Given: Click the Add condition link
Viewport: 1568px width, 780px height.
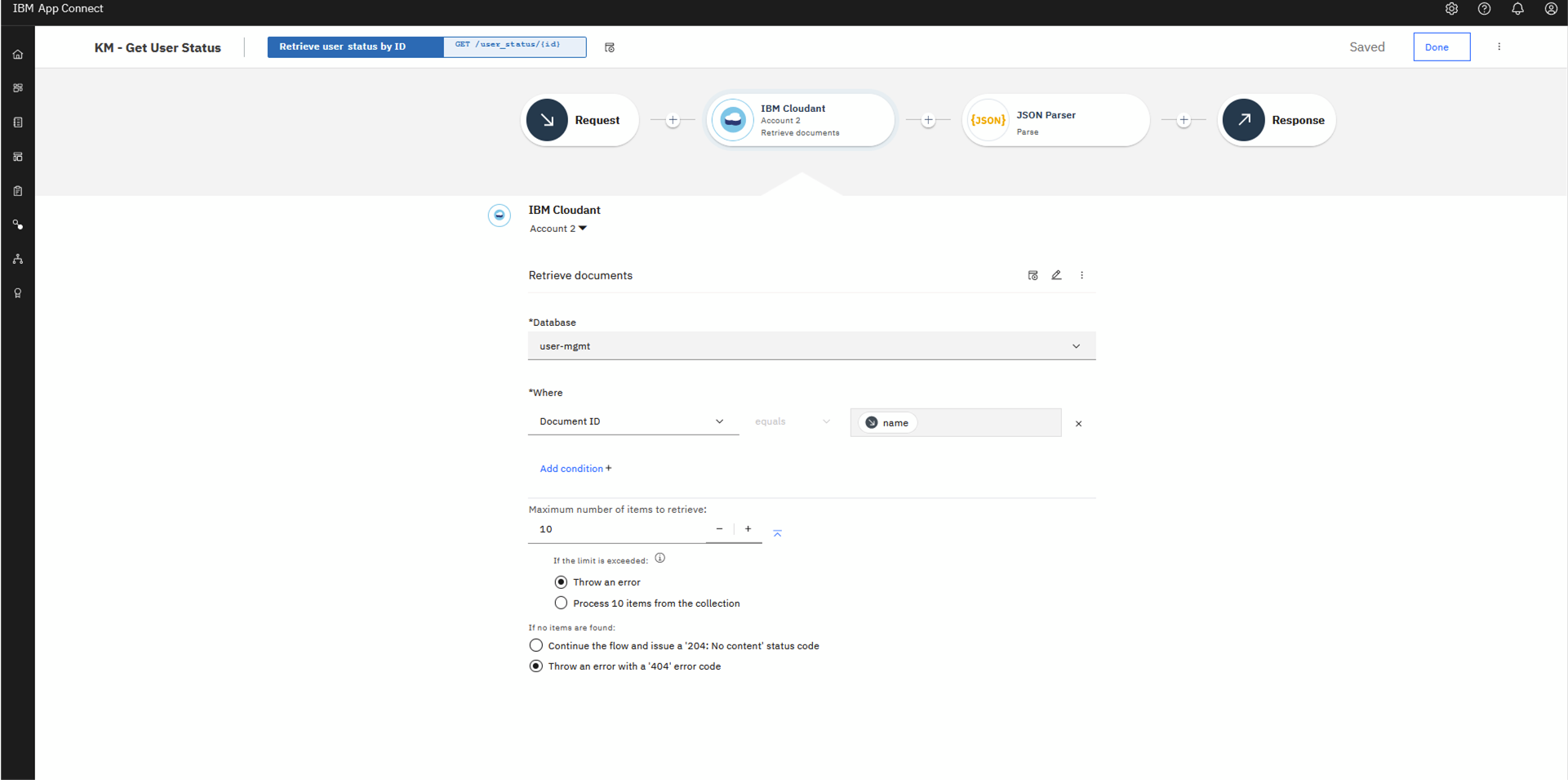Looking at the screenshot, I should [575, 469].
